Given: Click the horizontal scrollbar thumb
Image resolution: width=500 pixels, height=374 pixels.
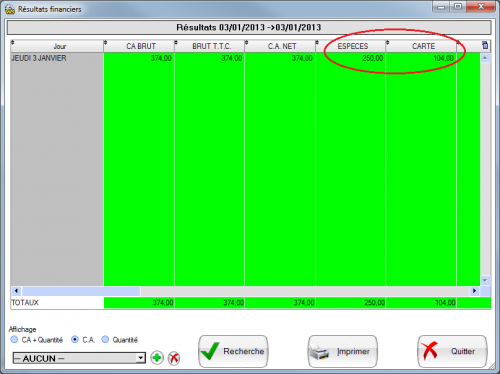Looking at the screenshot, I should pyautogui.click(x=81, y=291).
